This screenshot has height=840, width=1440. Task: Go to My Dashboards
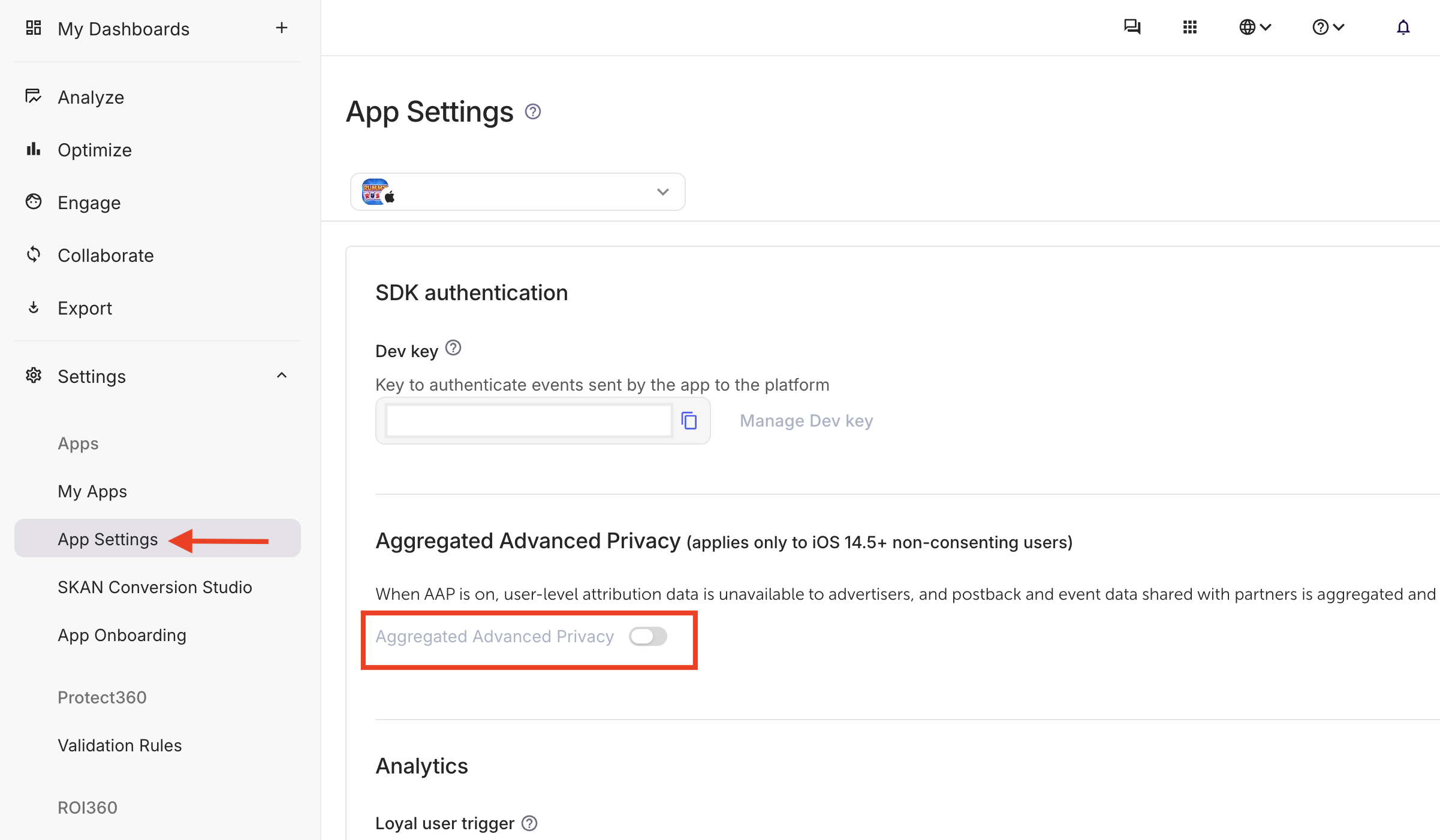(123, 29)
